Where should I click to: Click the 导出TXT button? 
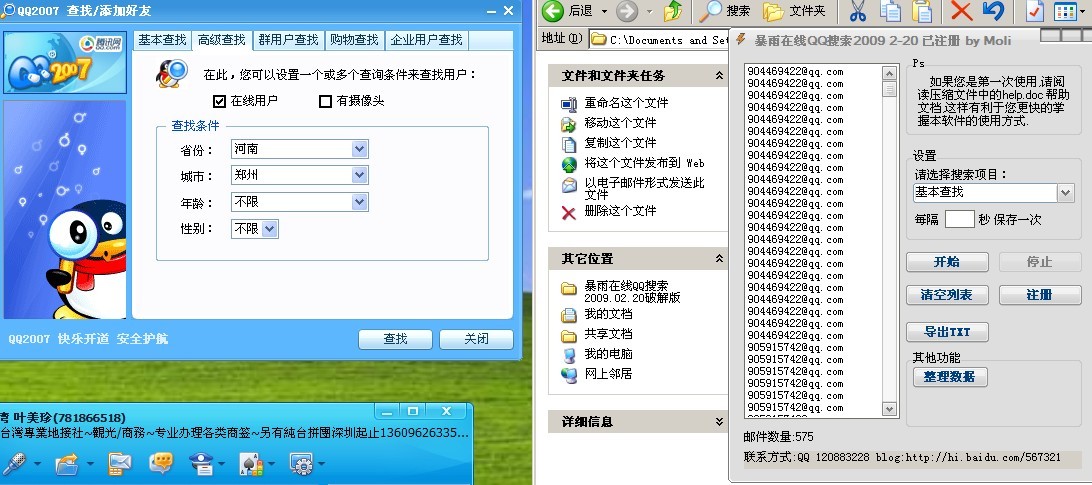pos(946,332)
